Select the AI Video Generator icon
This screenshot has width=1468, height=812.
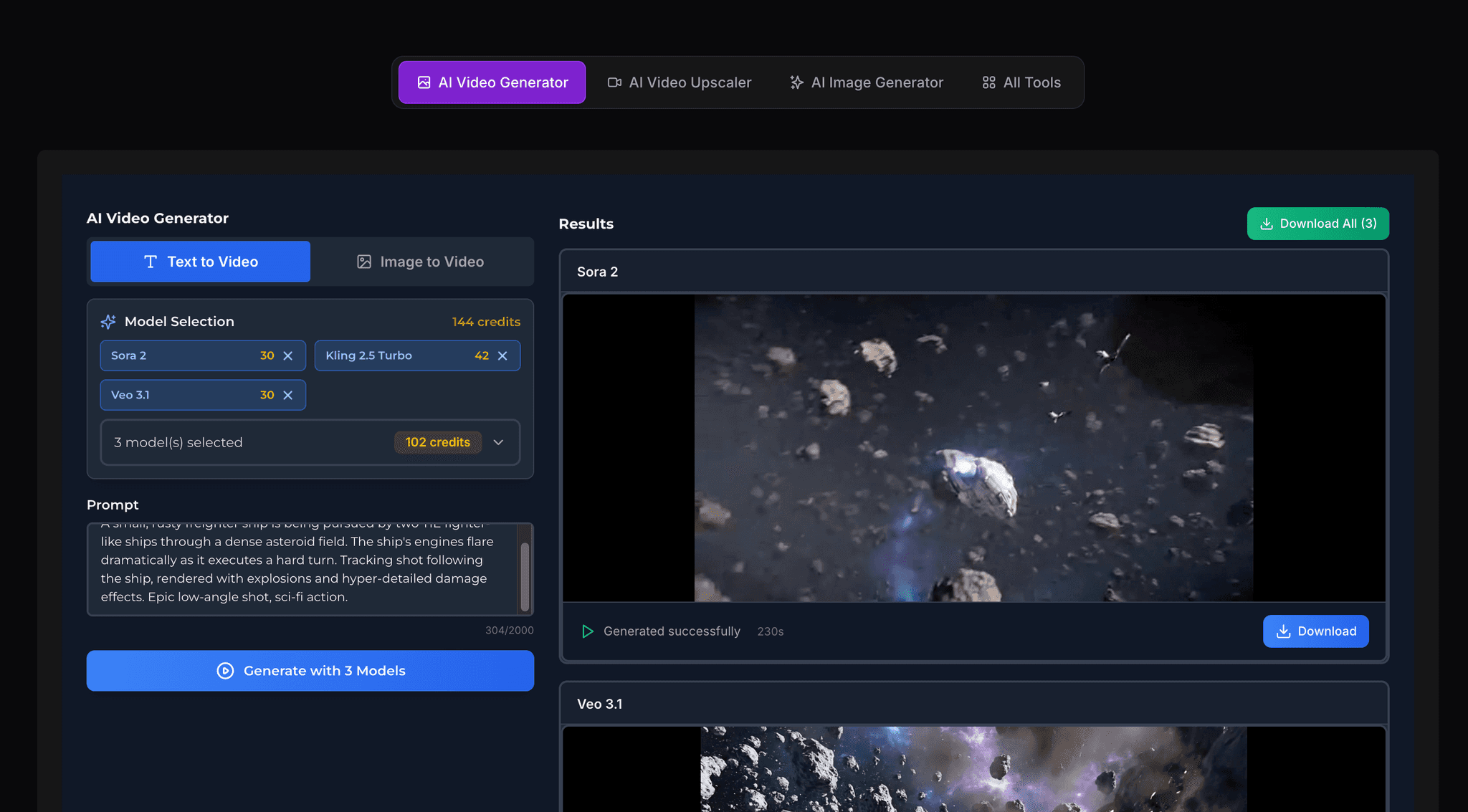coord(424,82)
